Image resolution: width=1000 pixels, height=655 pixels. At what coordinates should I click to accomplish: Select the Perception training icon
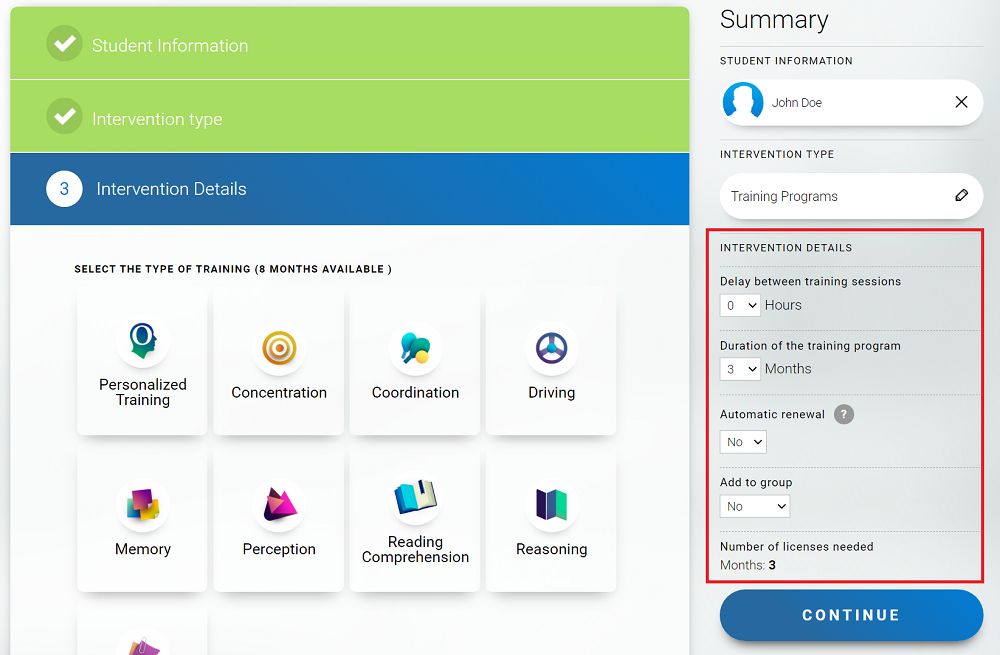coord(279,505)
